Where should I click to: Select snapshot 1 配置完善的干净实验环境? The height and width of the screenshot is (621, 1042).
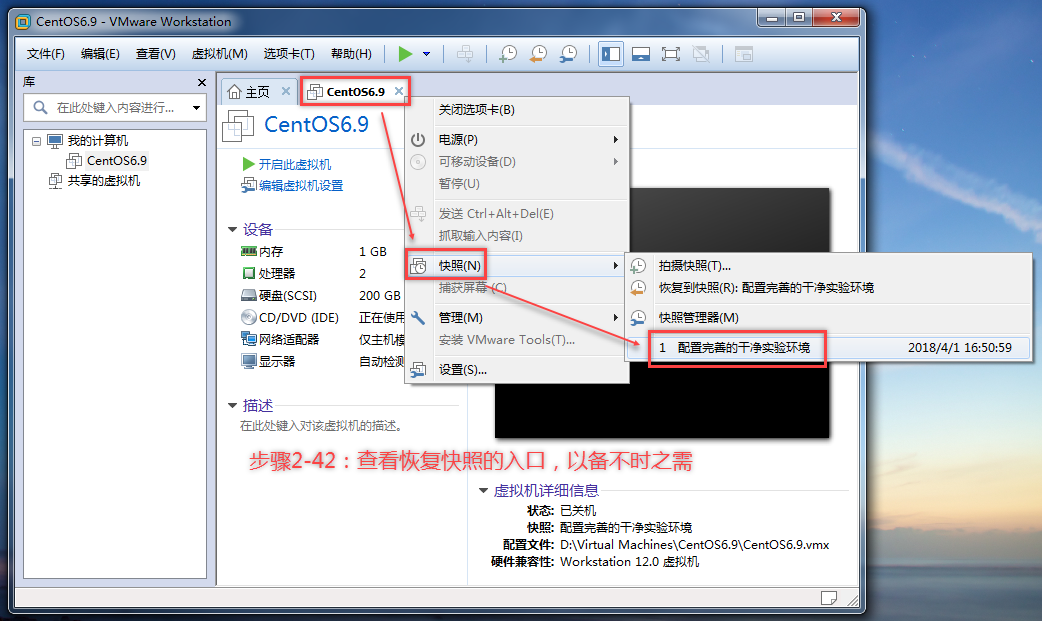pos(829,348)
